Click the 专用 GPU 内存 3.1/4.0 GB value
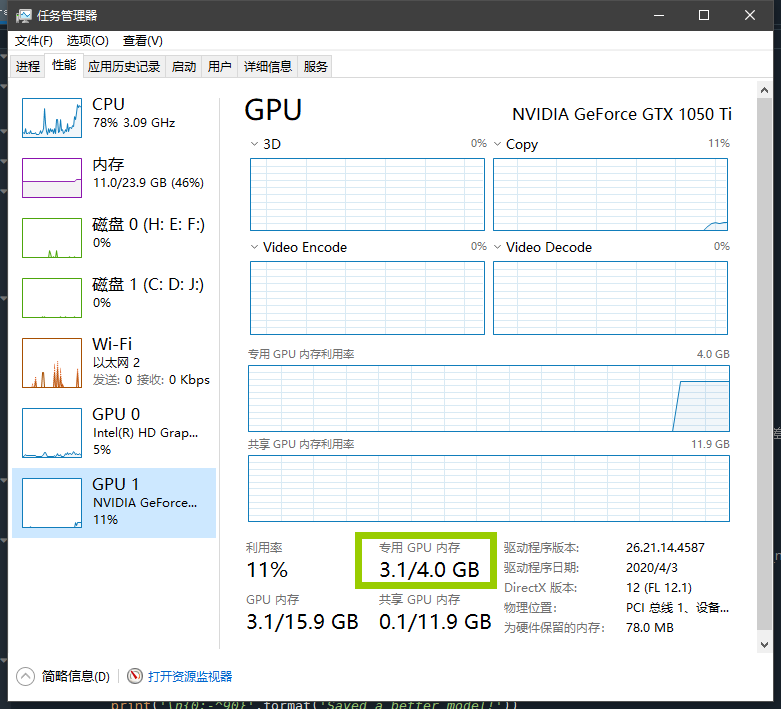 coord(429,569)
